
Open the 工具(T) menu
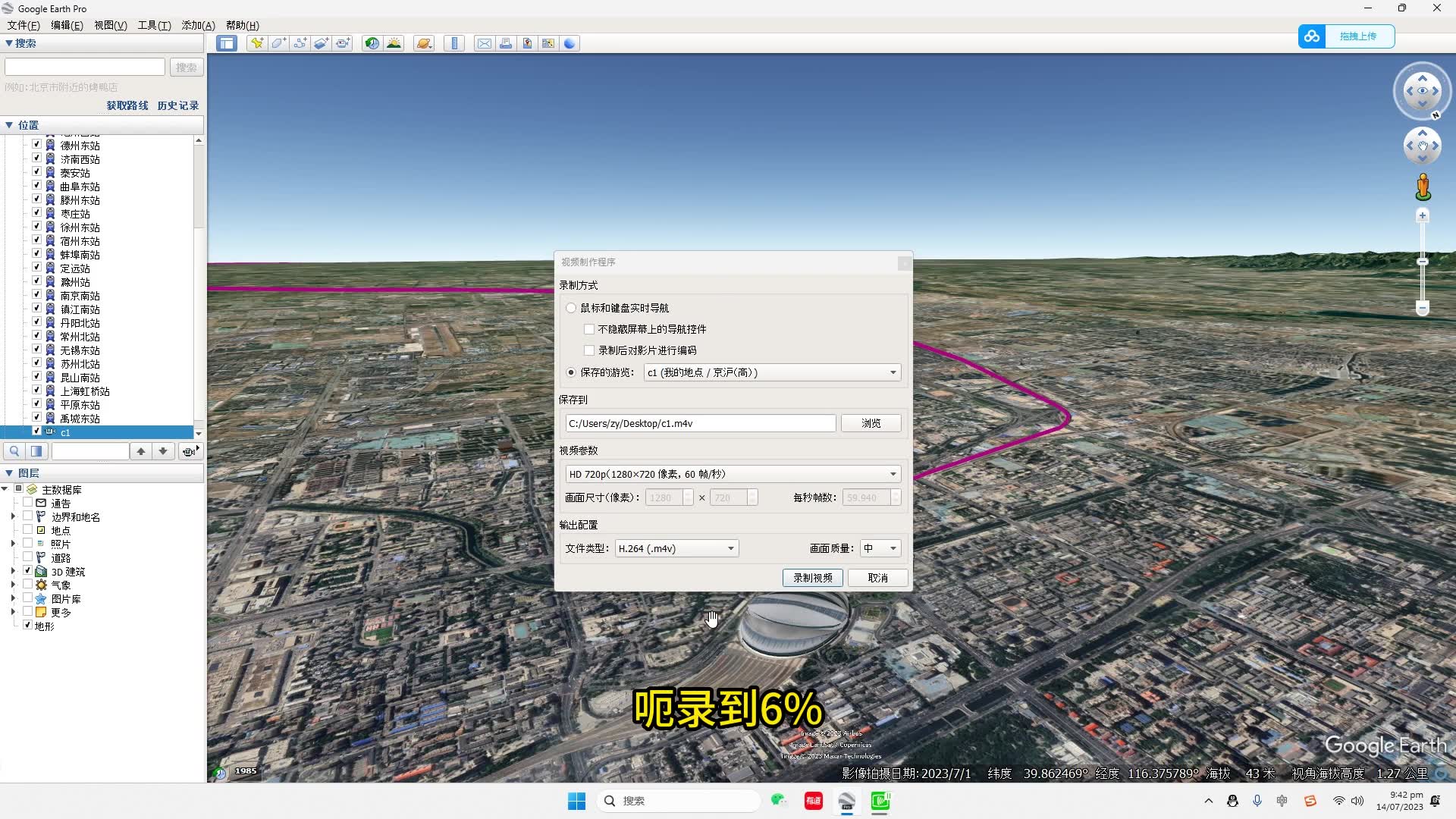point(154,25)
